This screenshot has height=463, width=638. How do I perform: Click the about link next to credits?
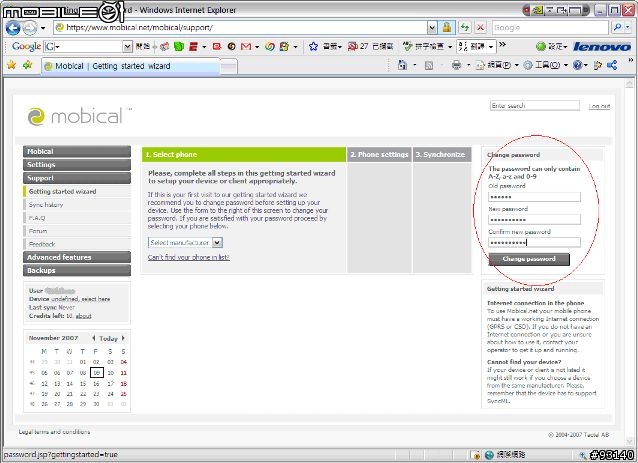[x=83, y=316]
